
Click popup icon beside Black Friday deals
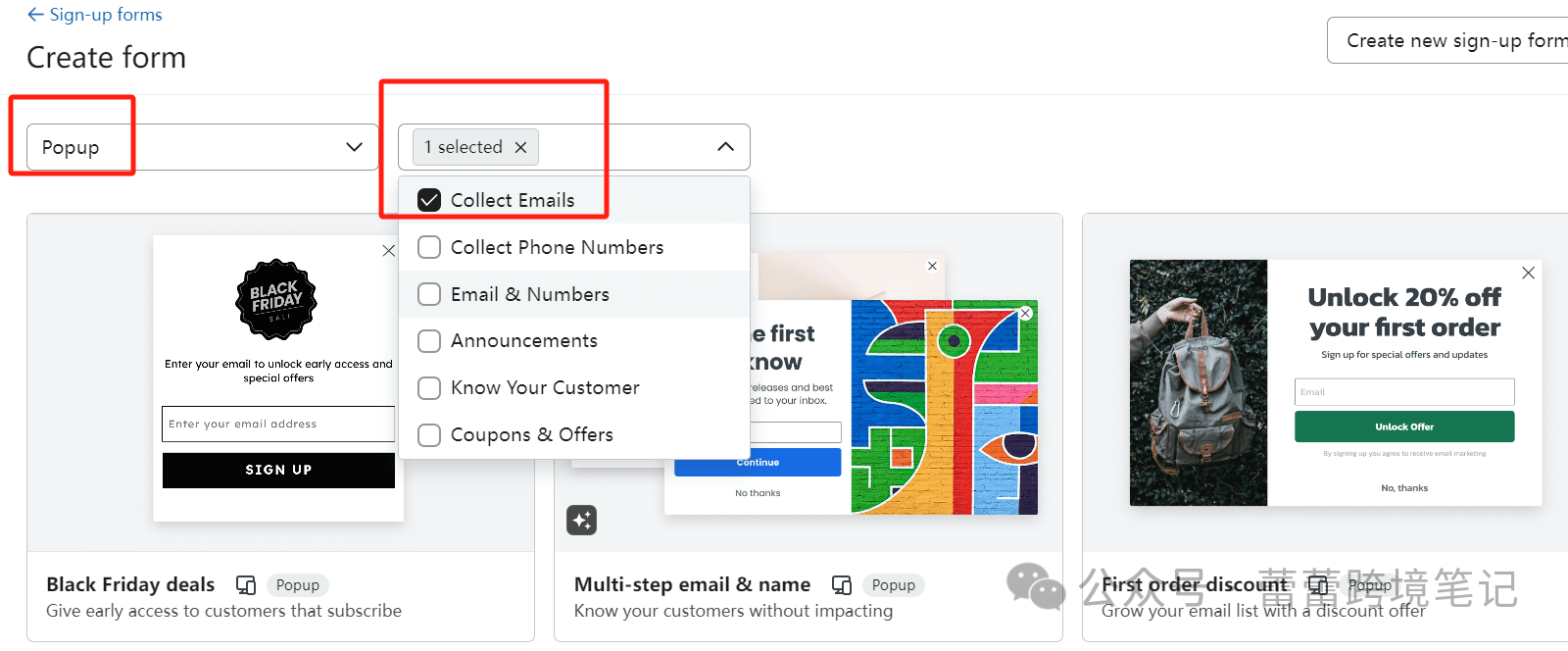pyautogui.click(x=246, y=585)
